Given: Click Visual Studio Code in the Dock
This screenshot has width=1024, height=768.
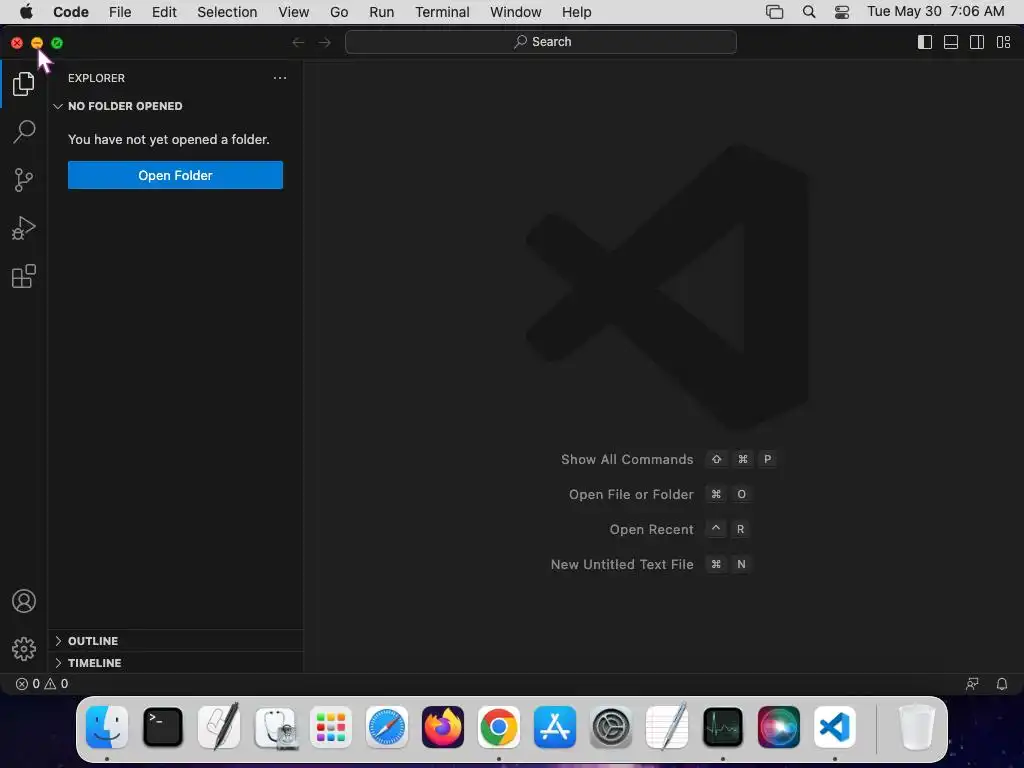Looking at the screenshot, I should pyautogui.click(x=835, y=727).
